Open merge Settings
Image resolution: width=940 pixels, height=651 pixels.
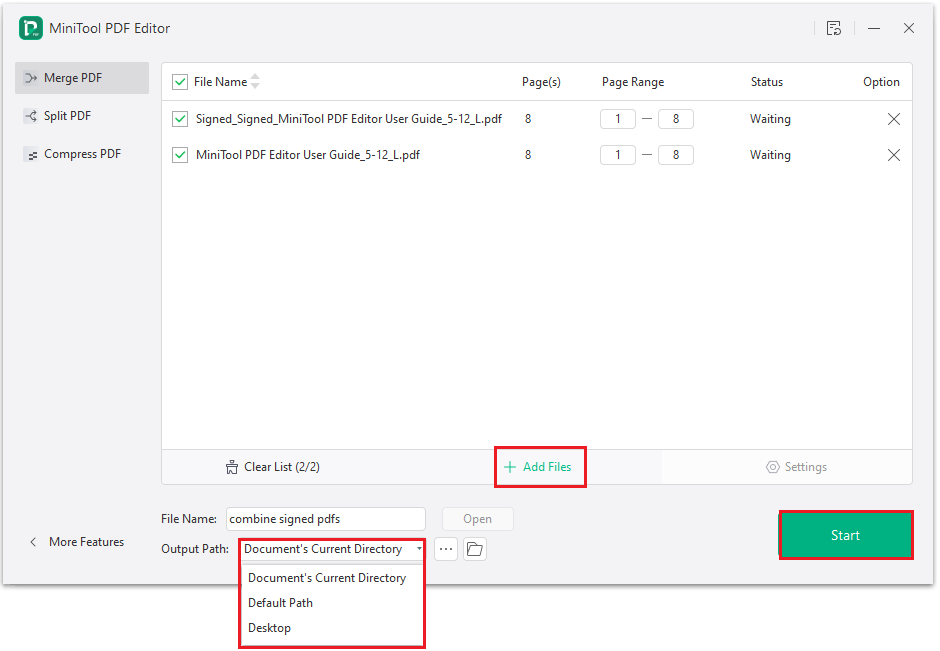pos(797,467)
